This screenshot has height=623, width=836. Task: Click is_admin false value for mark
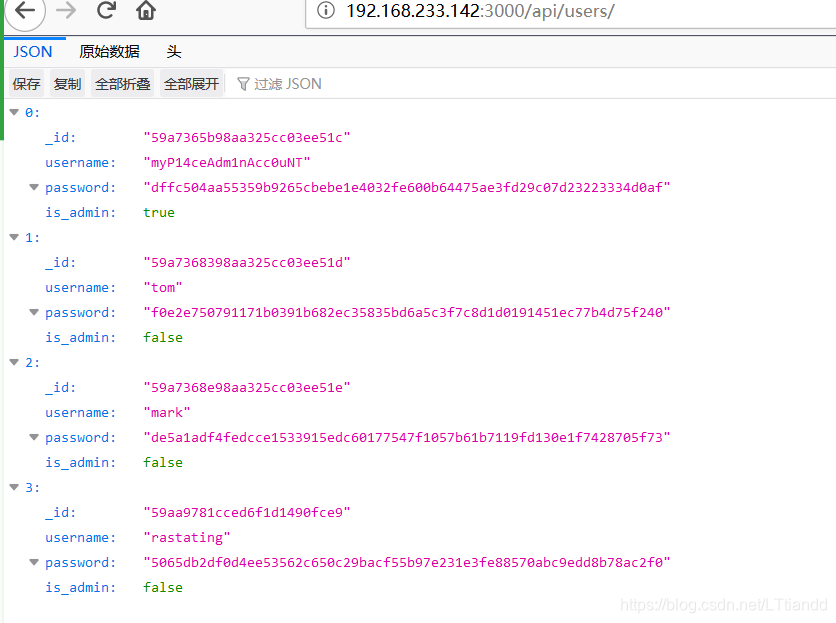point(163,462)
